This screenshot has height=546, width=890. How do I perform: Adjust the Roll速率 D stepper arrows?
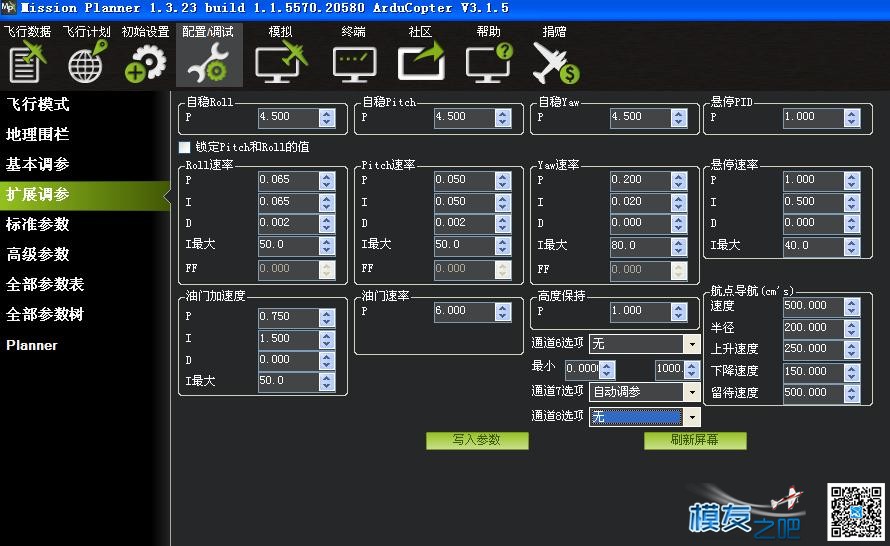(326, 224)
